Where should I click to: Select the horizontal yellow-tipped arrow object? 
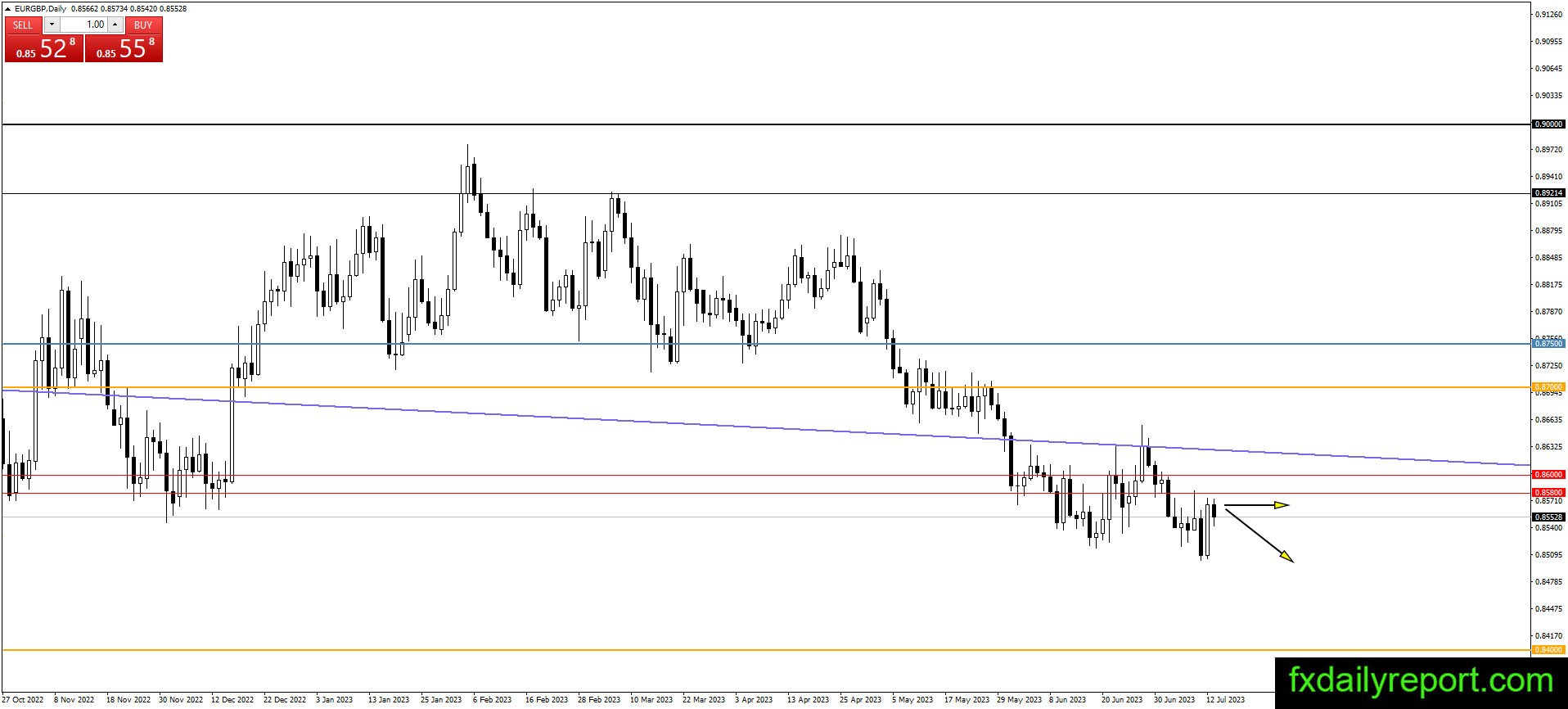pyautogui.click(x=1257, y=505)
